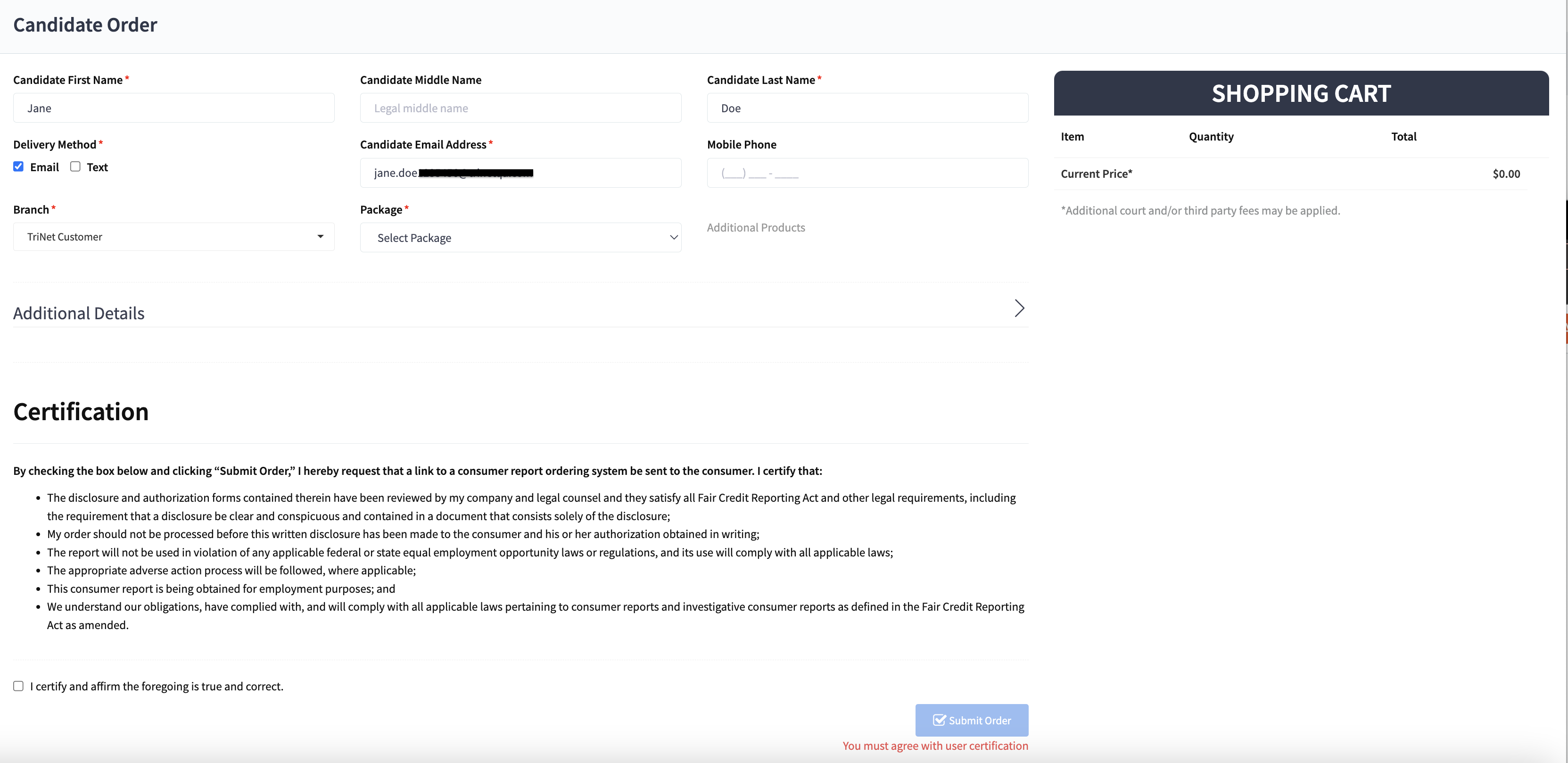Click the Additional Products label
The height and width of the screenshot is (763, 1568).
[x=755, y=227]
